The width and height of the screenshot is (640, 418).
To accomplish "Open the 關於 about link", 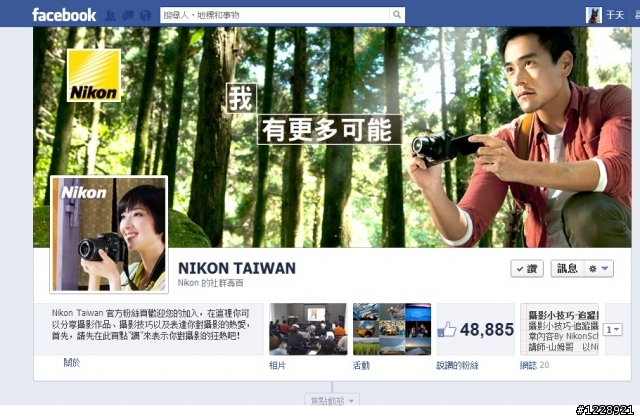I will pyautogui.click(x=72, y=362).
